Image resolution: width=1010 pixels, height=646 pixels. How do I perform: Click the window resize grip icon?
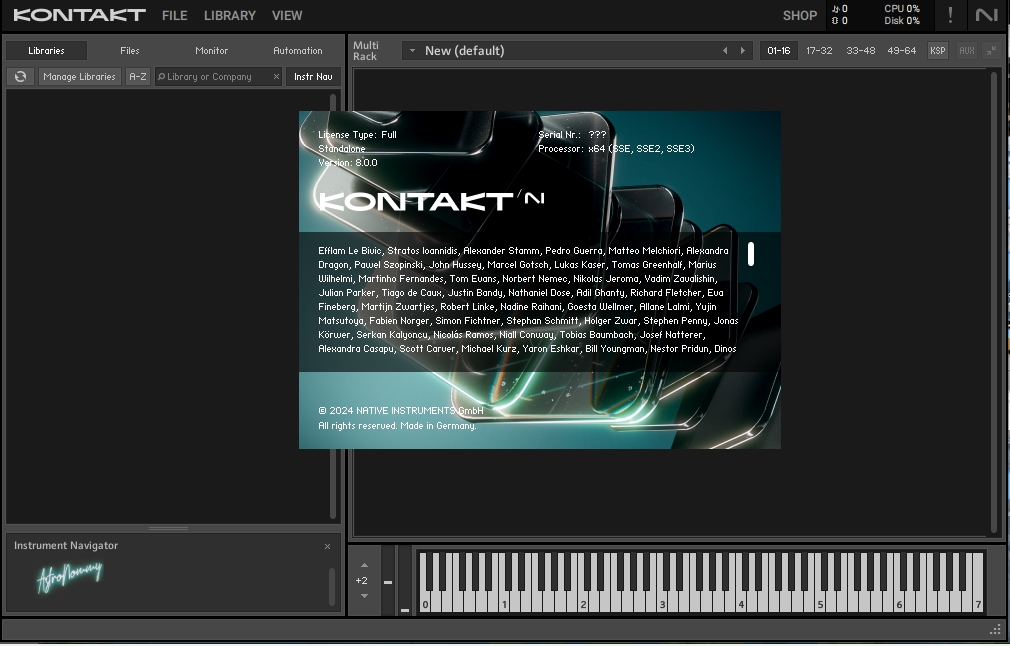[996, 630]
